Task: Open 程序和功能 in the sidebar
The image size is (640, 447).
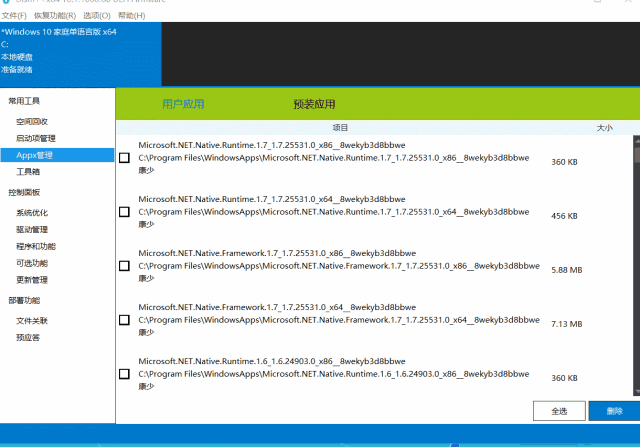Action: click(36, 246)
